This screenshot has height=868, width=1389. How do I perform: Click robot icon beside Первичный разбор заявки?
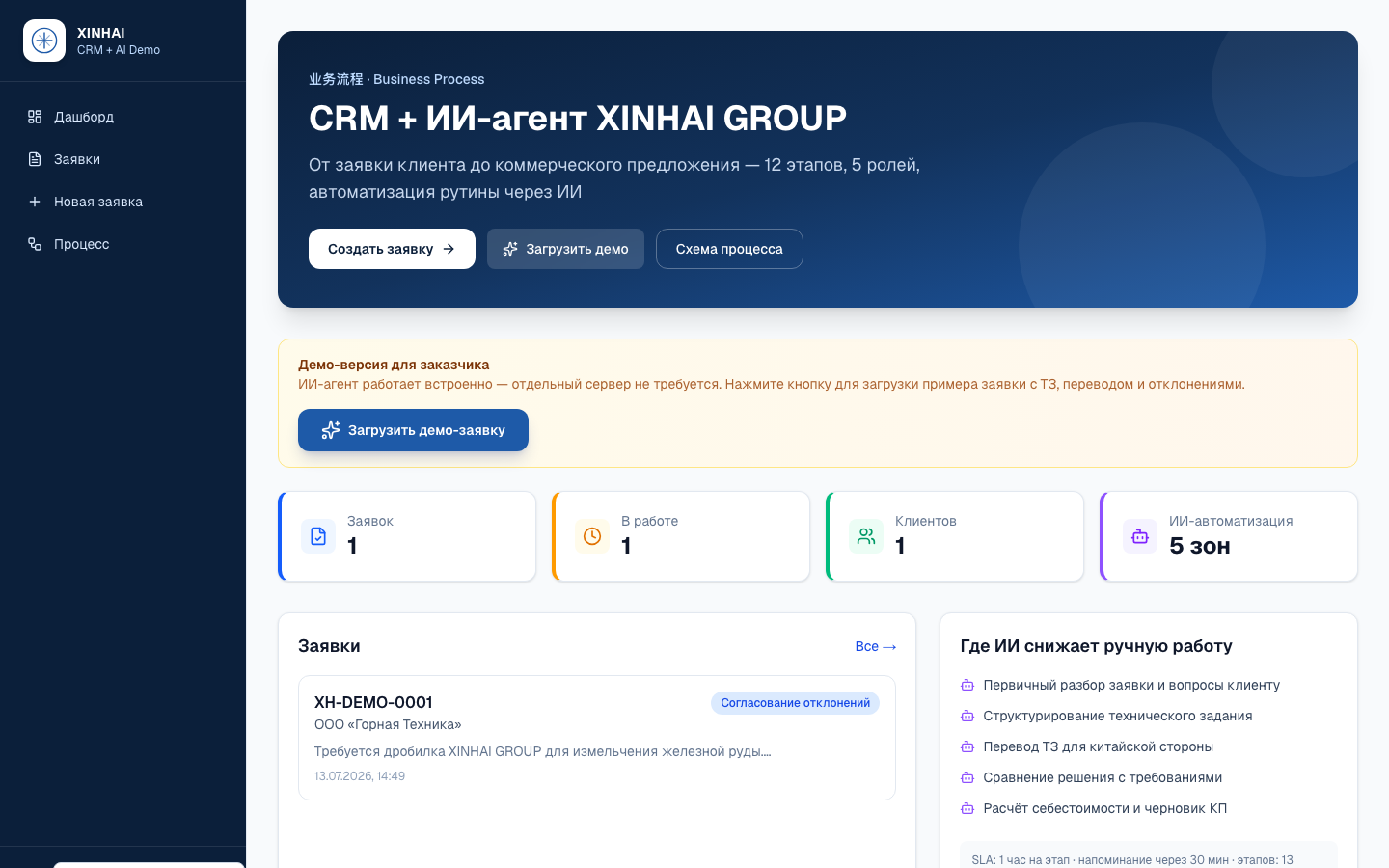[967, 685]
